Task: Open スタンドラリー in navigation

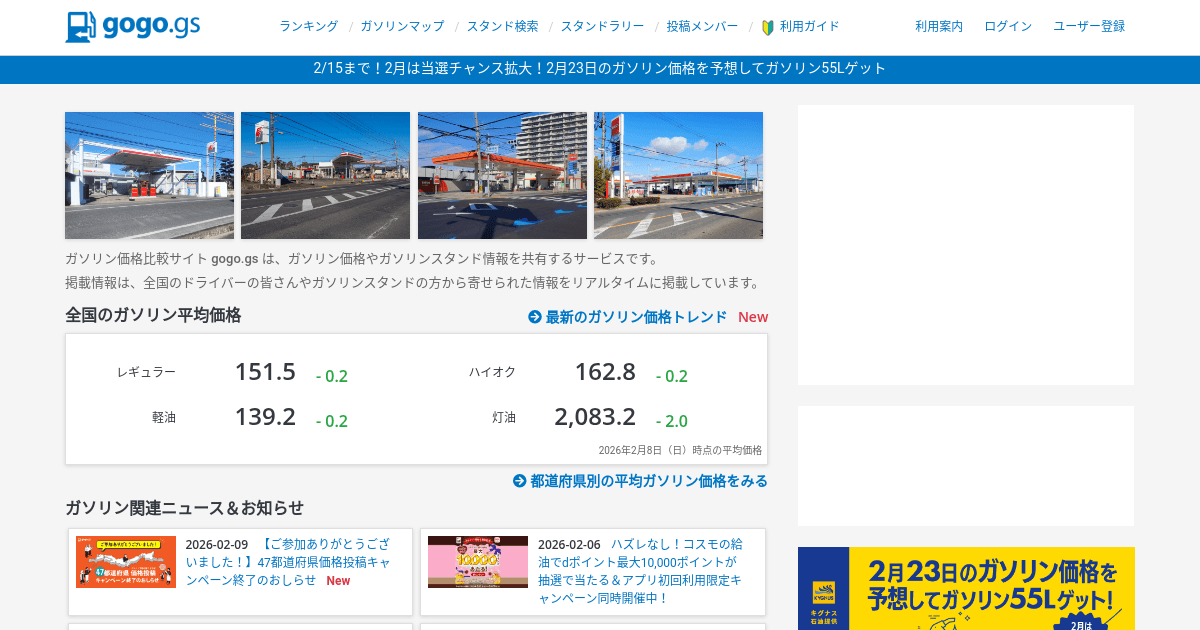Action: click(x=602, y=27)
